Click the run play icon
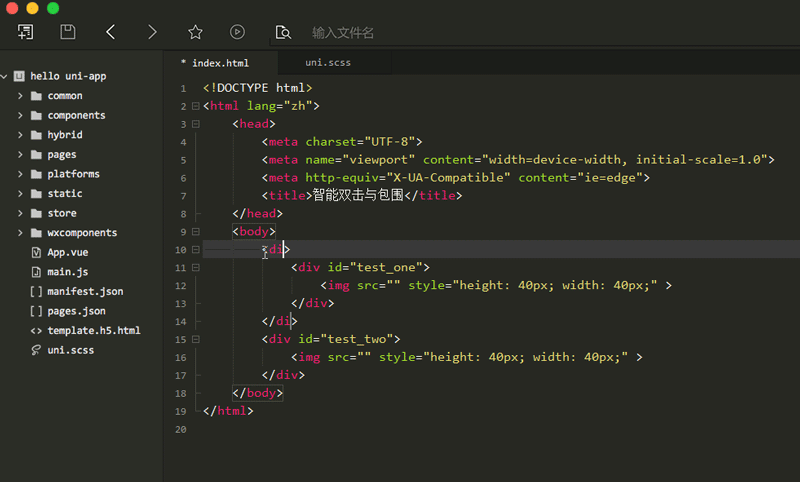Image resolution: width=800 pixels, height=482 pixels. pyautogui.click(x=237, y=32)
